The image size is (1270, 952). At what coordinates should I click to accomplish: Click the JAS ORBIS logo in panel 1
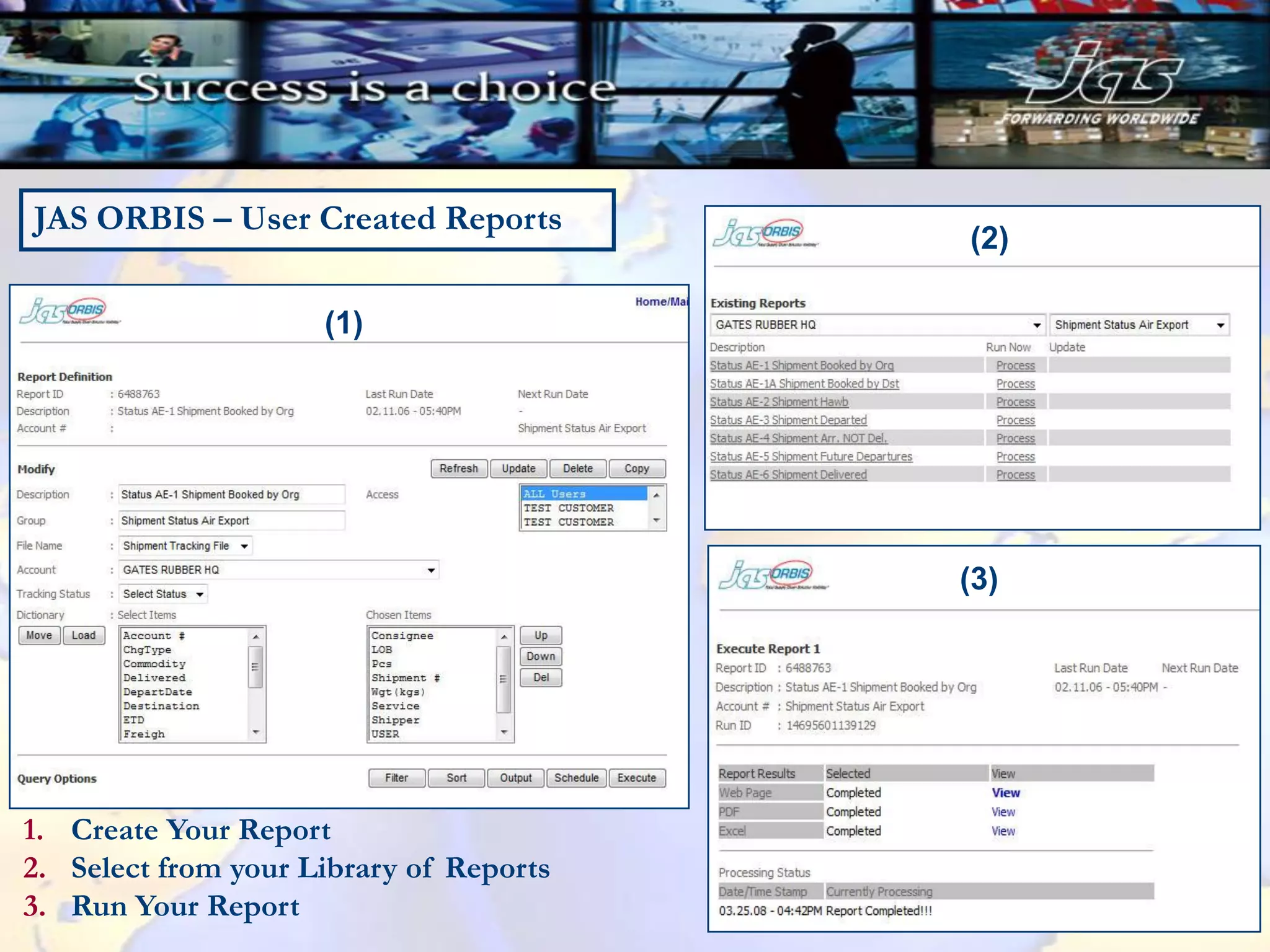69,311
